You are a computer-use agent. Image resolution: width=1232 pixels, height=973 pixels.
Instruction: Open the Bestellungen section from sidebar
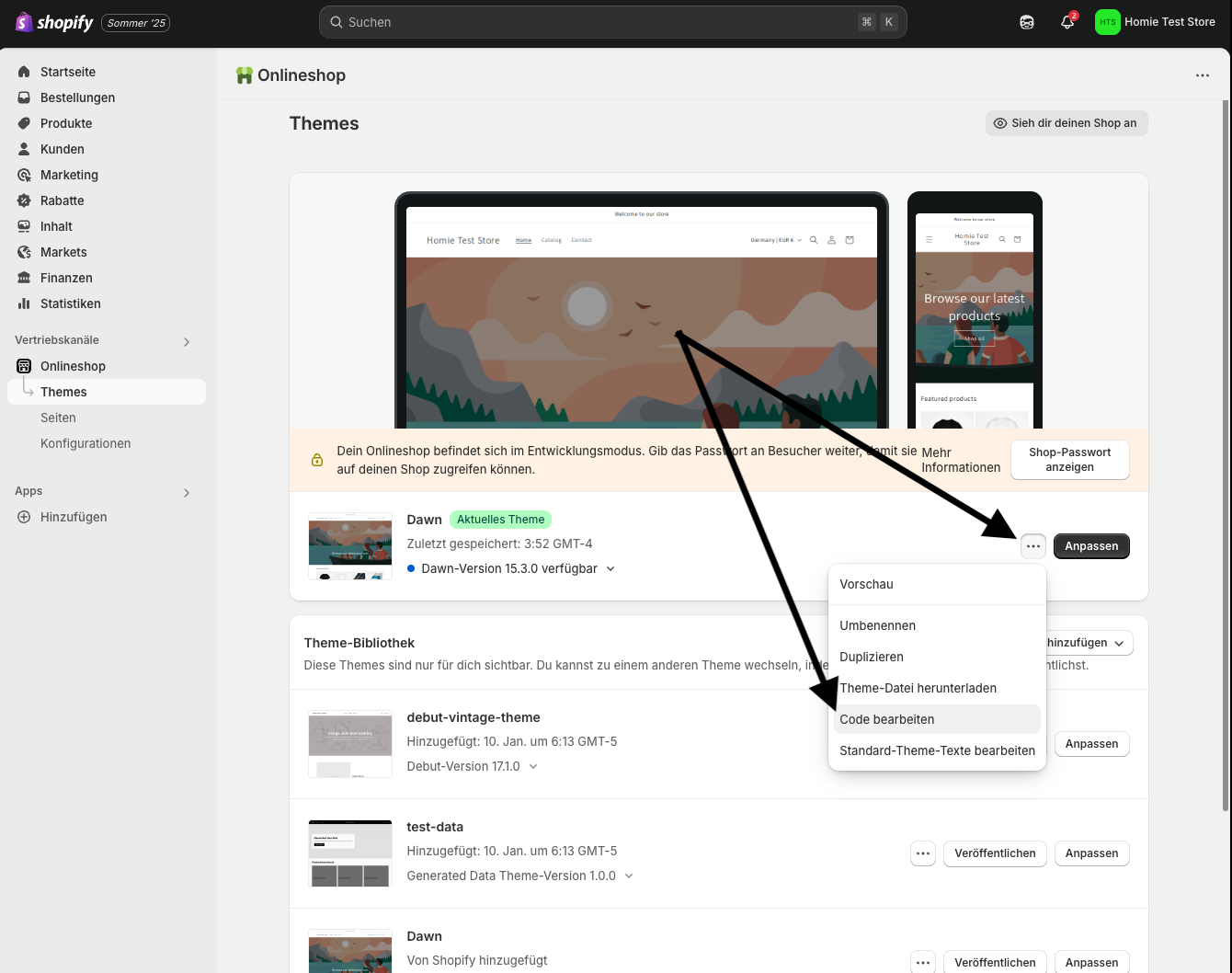77,97
